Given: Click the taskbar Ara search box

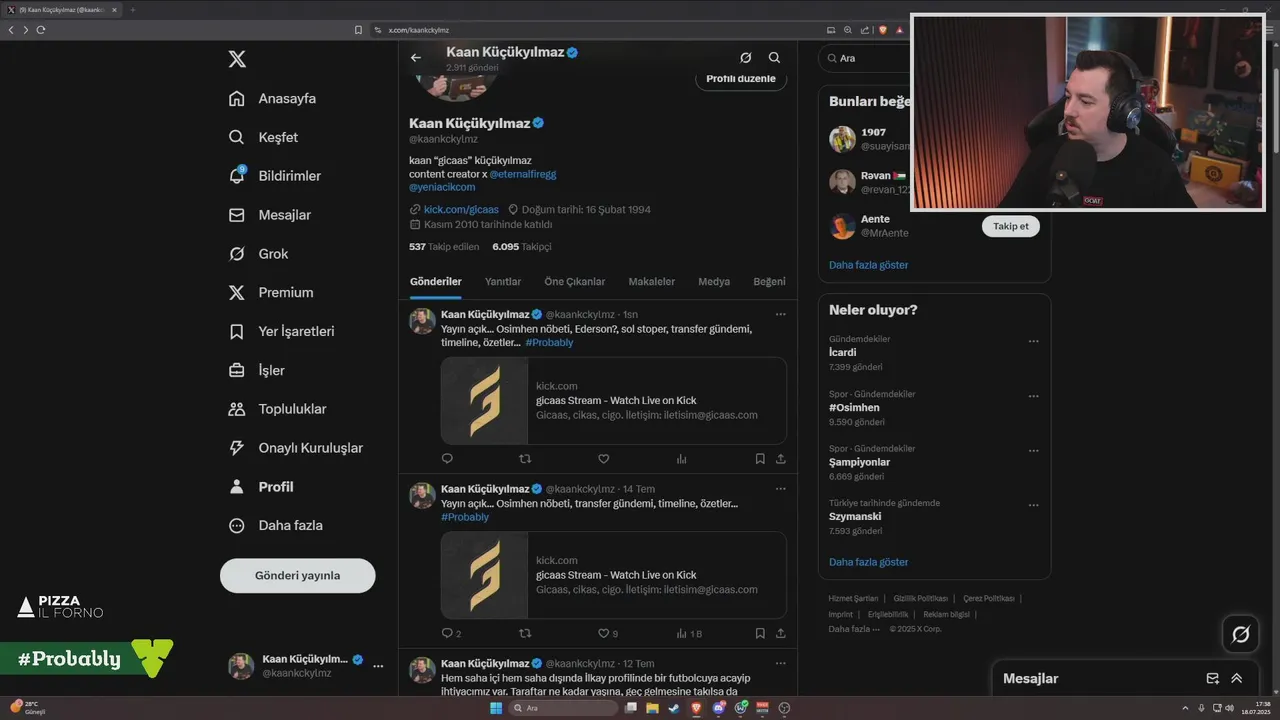Looking at the screenshot, I should (563, 708).
